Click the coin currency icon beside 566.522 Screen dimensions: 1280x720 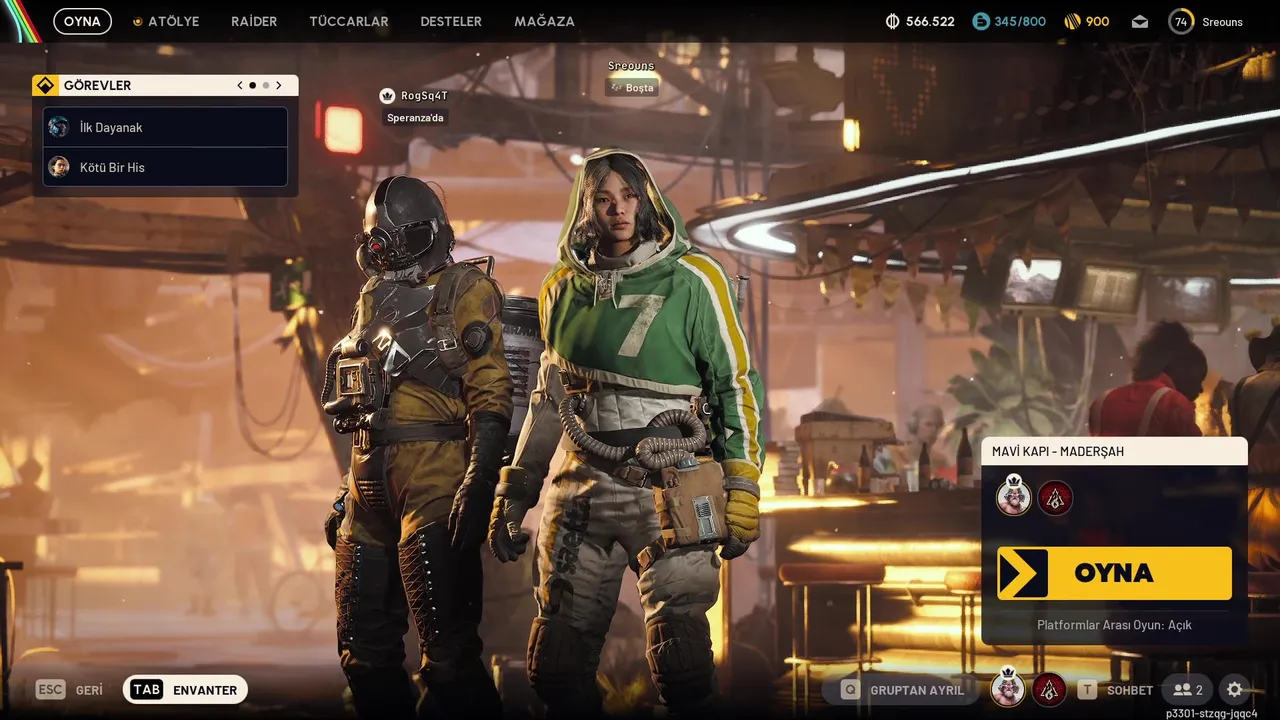[x=893, y=21]
